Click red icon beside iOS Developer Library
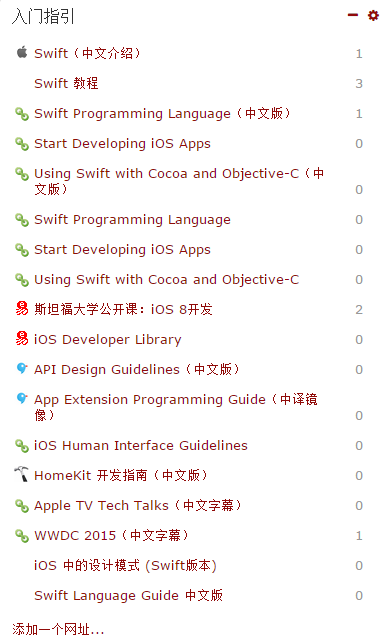Viewport: 388px width, 640px height. coord(22,339)
